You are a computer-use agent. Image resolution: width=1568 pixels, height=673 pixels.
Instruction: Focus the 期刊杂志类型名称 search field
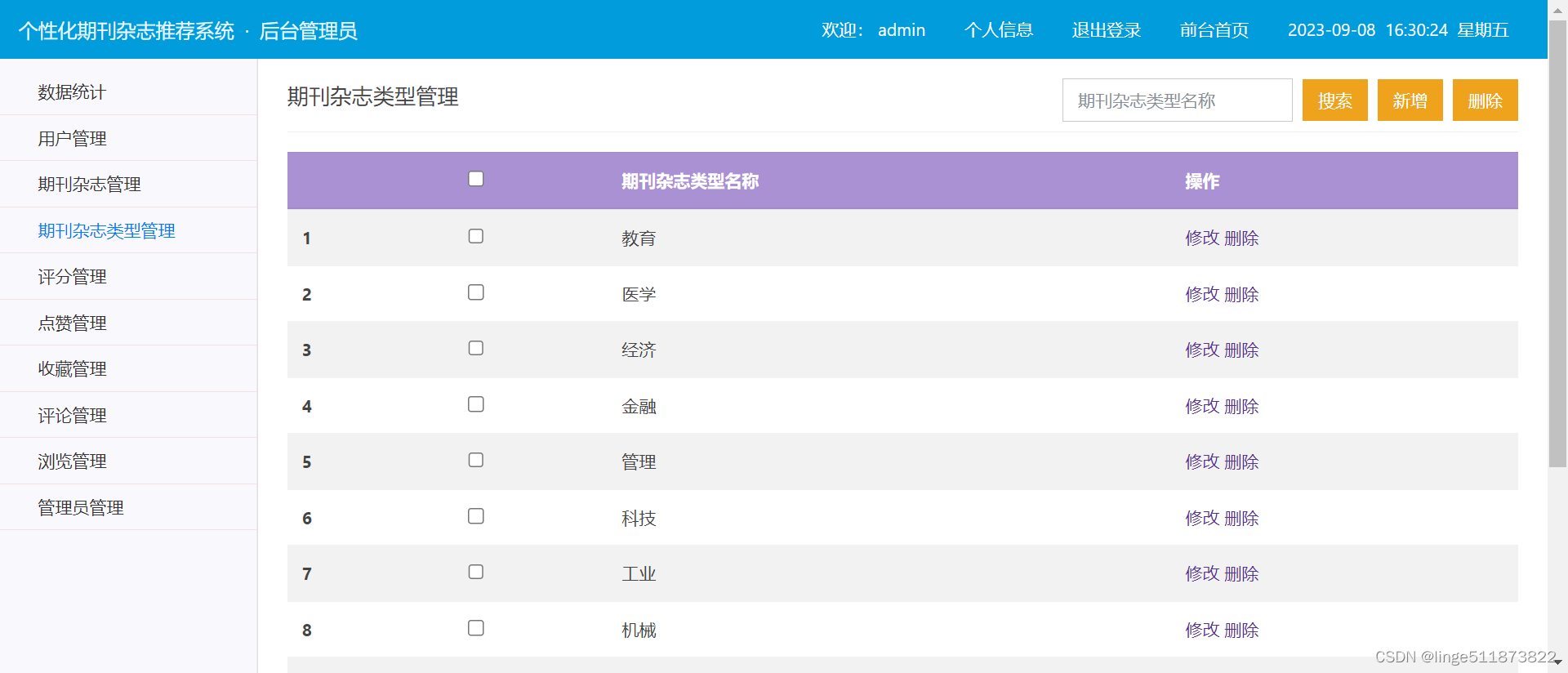(x=1177, y=100)
